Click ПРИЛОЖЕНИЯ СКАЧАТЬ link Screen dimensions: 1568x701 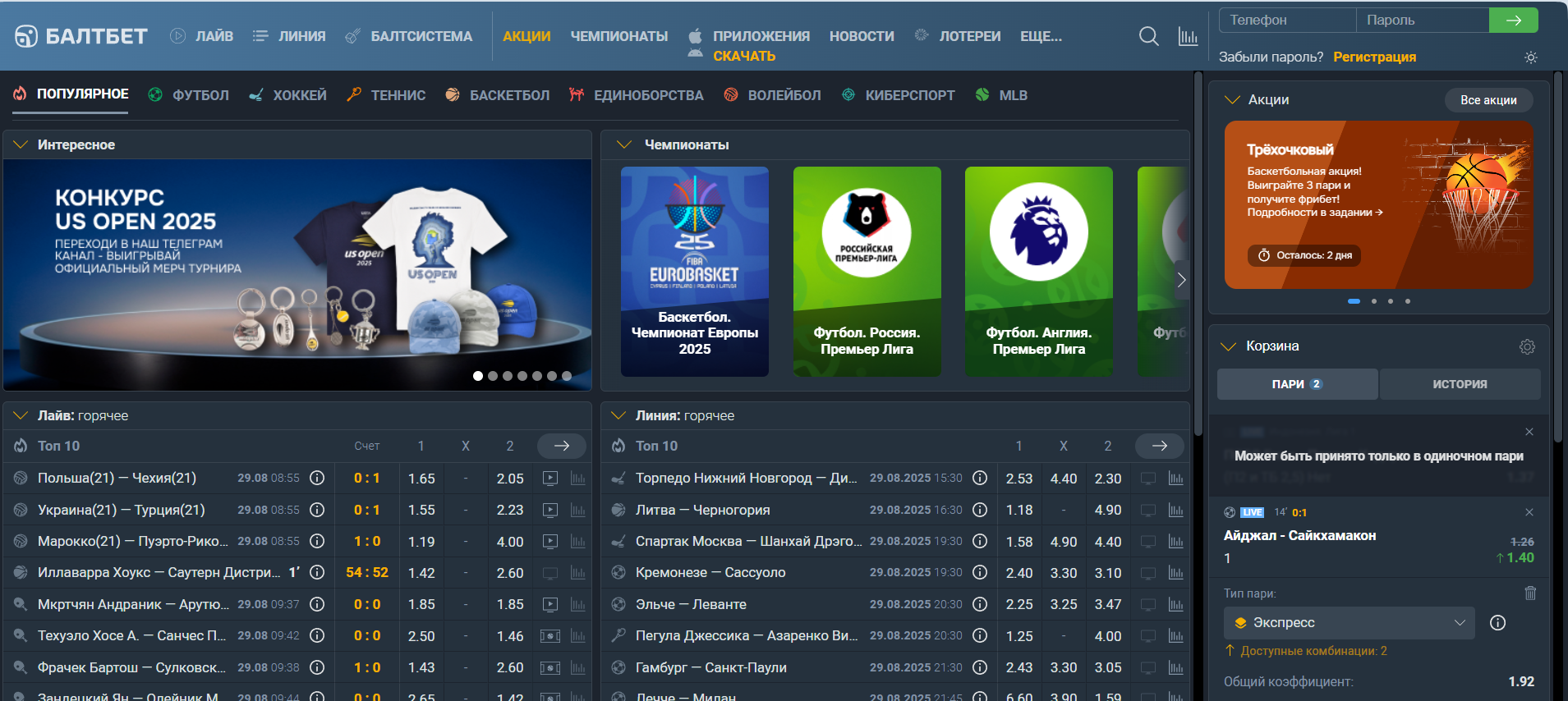click(748, 46)
